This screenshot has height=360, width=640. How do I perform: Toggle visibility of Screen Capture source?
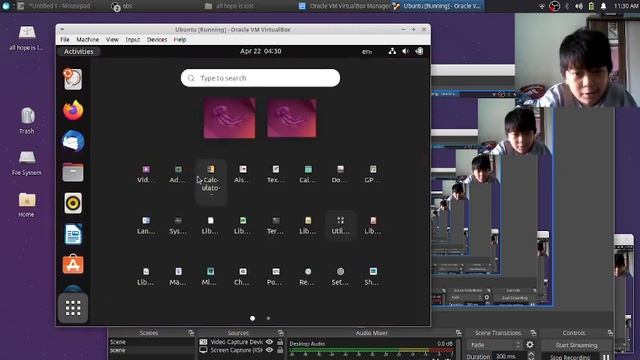click(269, 350)
